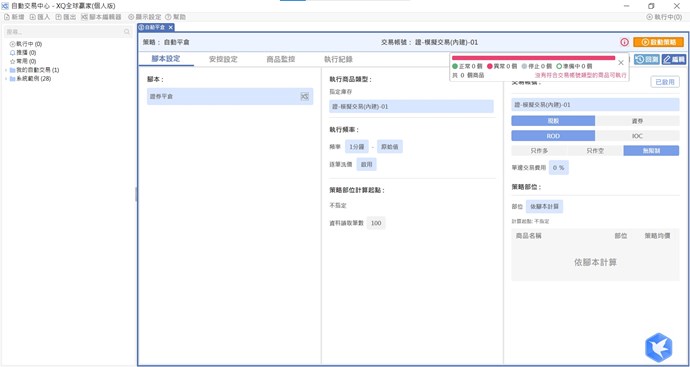The height and width of the screenshot is (367, 690).
Task: Click the 回測 backtest button
Action: click(x=647, y=59)
